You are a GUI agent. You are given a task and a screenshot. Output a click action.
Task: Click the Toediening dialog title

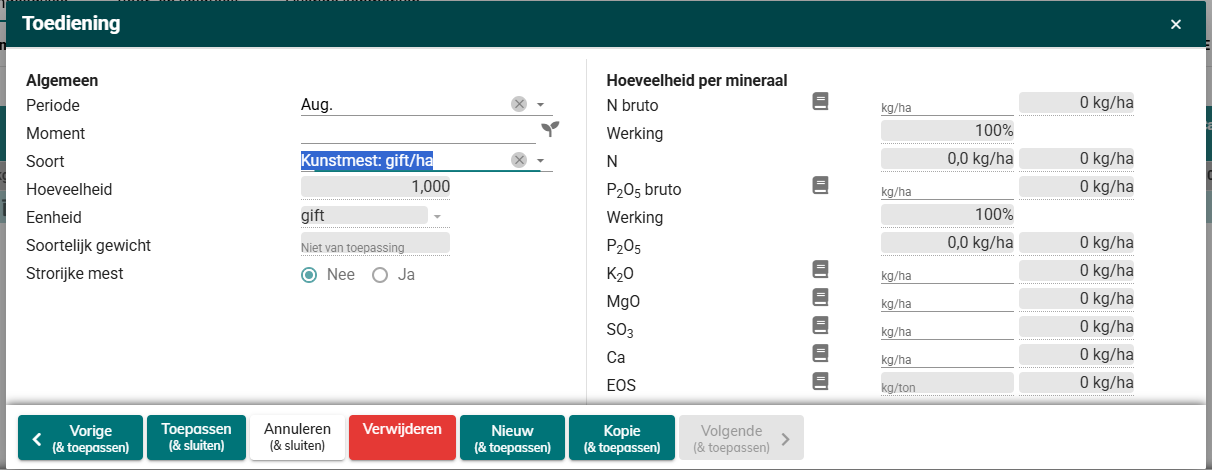point(71,23)
